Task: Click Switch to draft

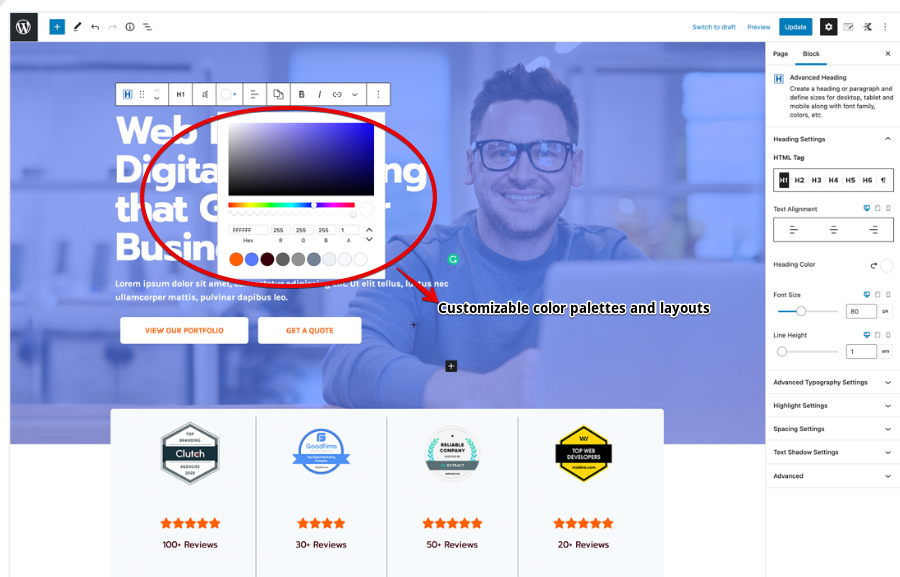Action: [x=714, y=27]
